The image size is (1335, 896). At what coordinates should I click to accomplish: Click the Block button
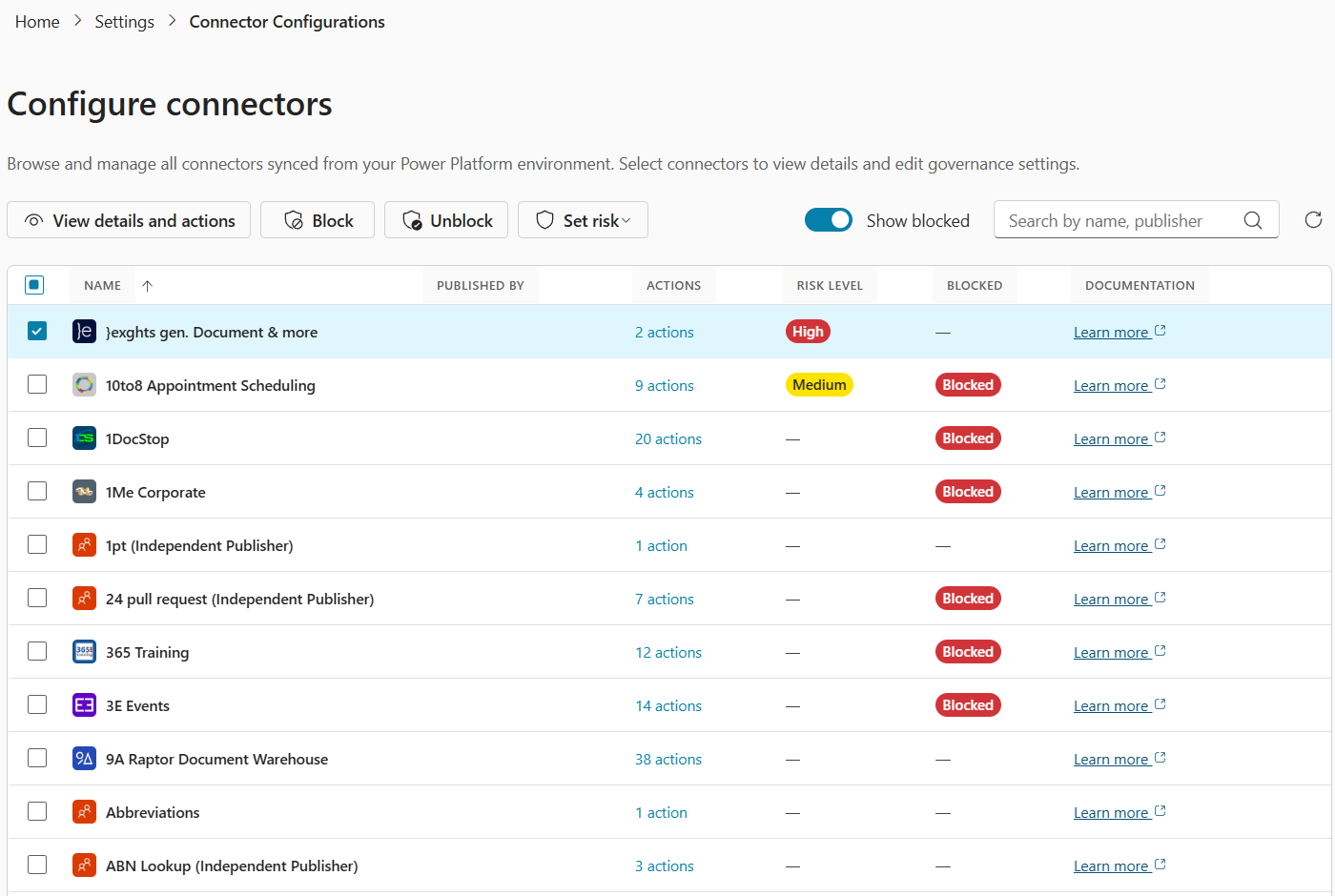tap(318, 220)
